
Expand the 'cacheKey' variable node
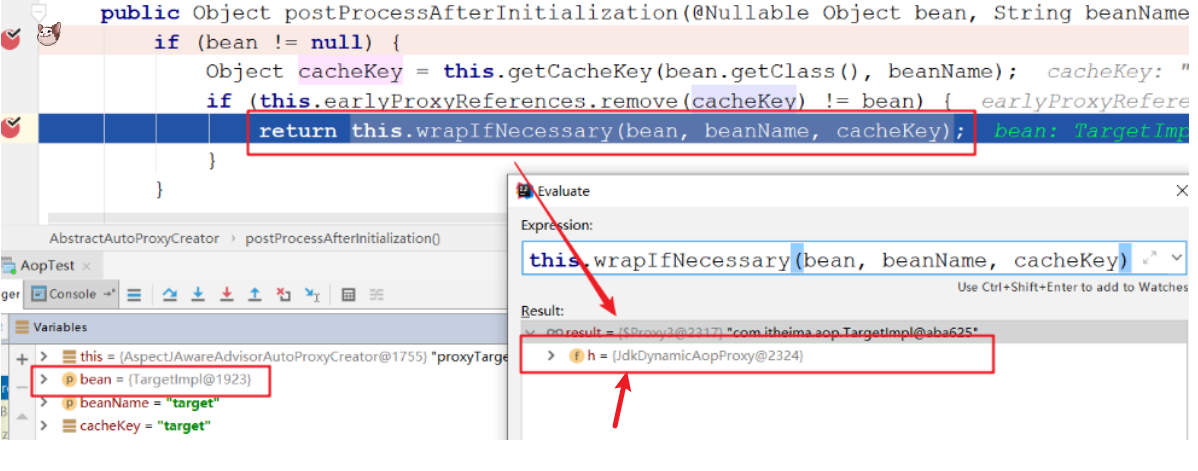pos(44,426)
